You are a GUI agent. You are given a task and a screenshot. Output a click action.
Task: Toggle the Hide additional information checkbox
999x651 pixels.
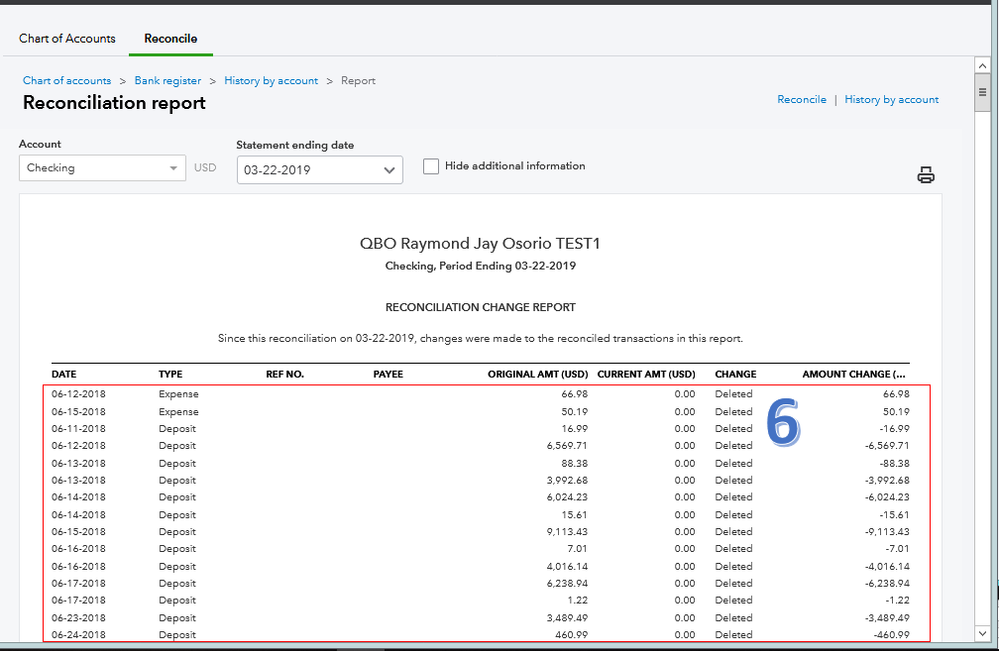click(x=431, y=167)
